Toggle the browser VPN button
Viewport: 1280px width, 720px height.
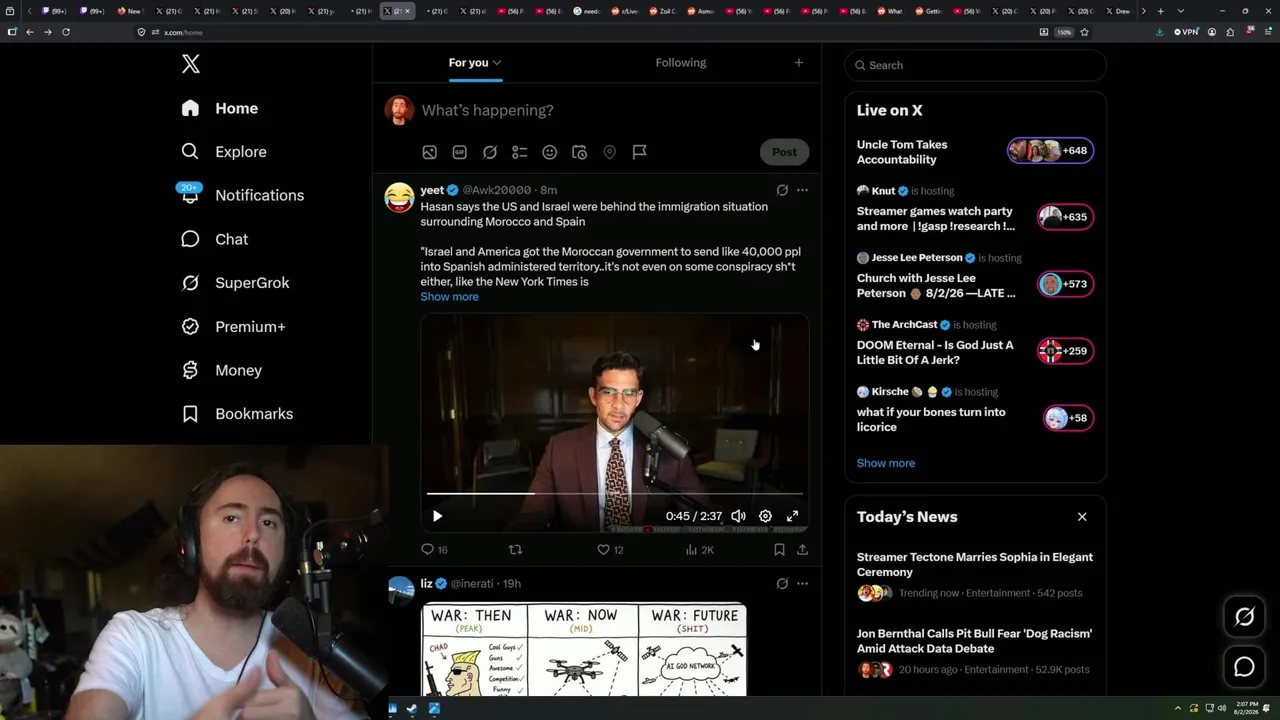[x=1186, y=32]
